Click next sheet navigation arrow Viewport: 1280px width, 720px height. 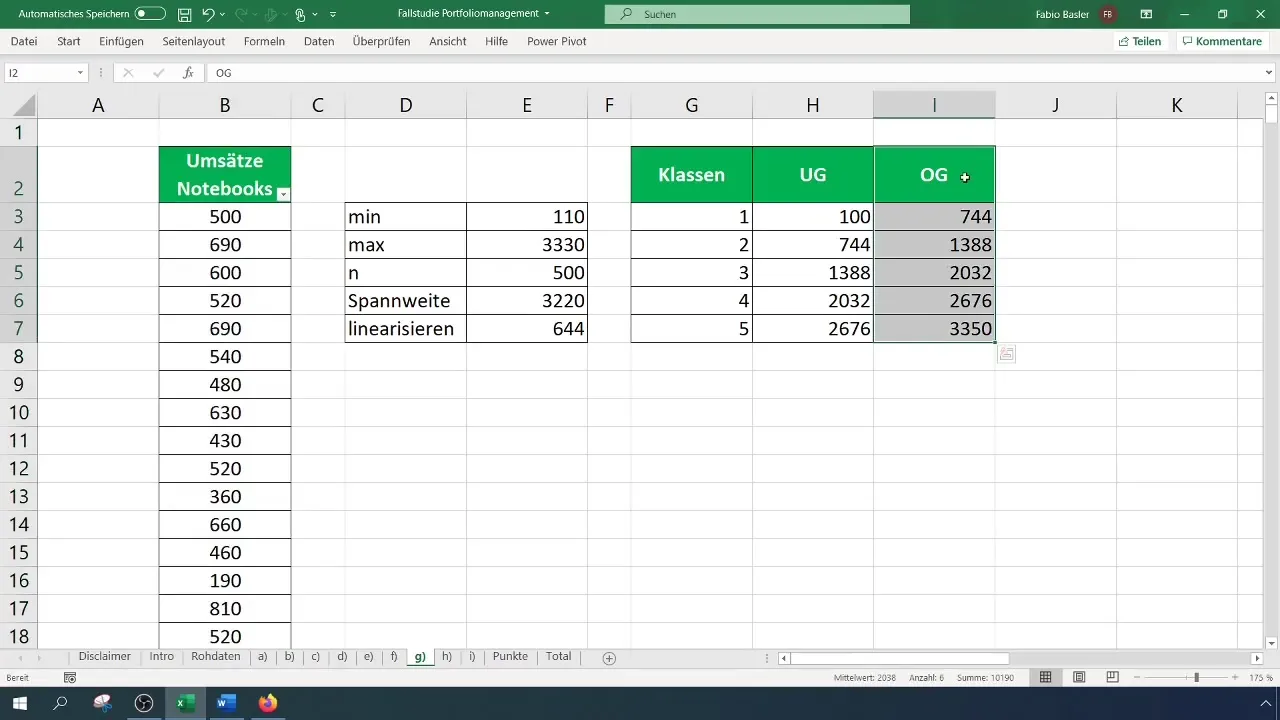40,658
